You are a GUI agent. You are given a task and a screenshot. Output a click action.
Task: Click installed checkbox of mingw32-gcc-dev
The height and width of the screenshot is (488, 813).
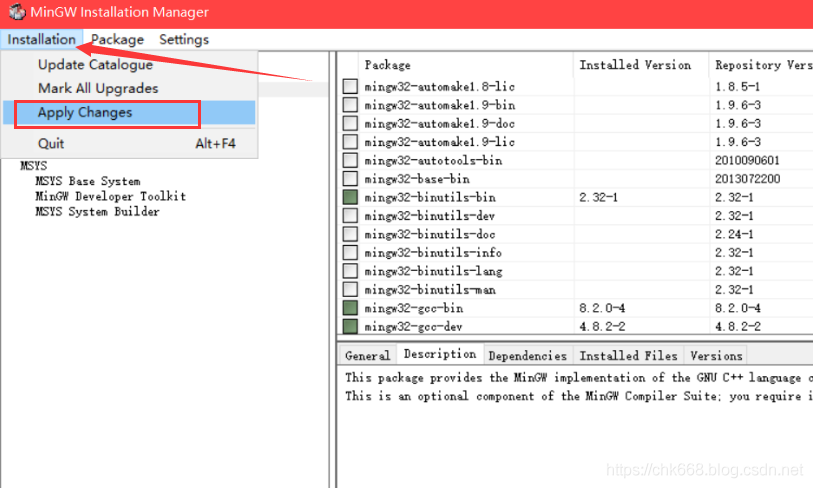pyautogui.click(x=350, y=326)
